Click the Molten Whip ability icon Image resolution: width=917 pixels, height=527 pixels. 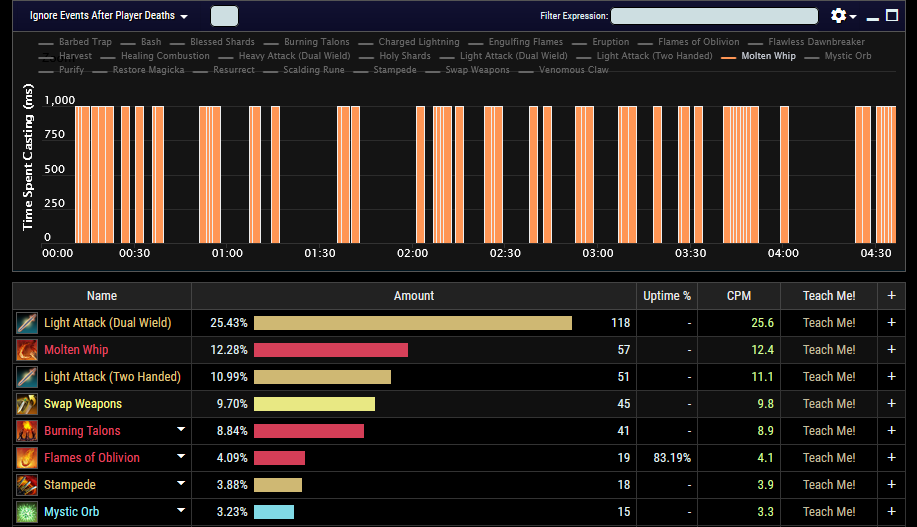27,350
